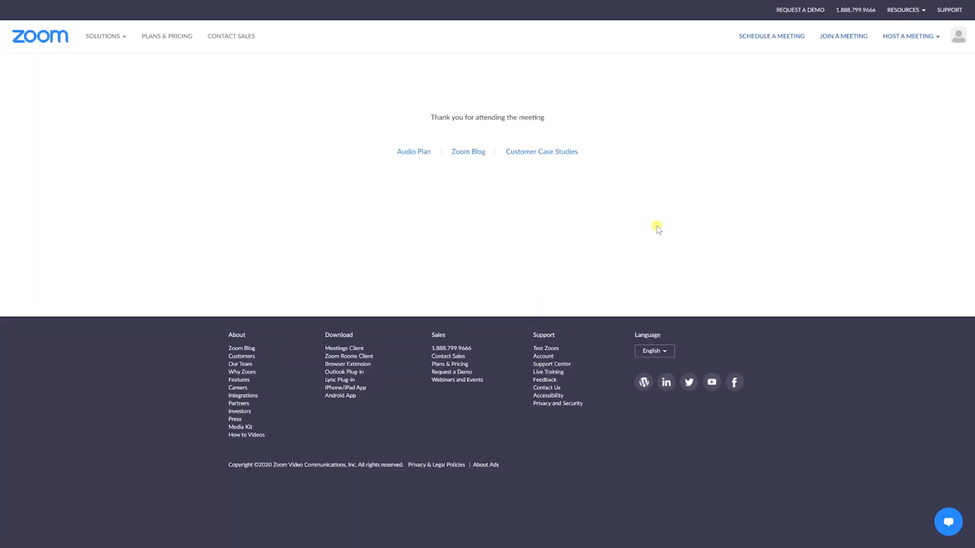Open the Press footer link
The width and height of the screenshot is (975, 548).
tap(235, 419)
